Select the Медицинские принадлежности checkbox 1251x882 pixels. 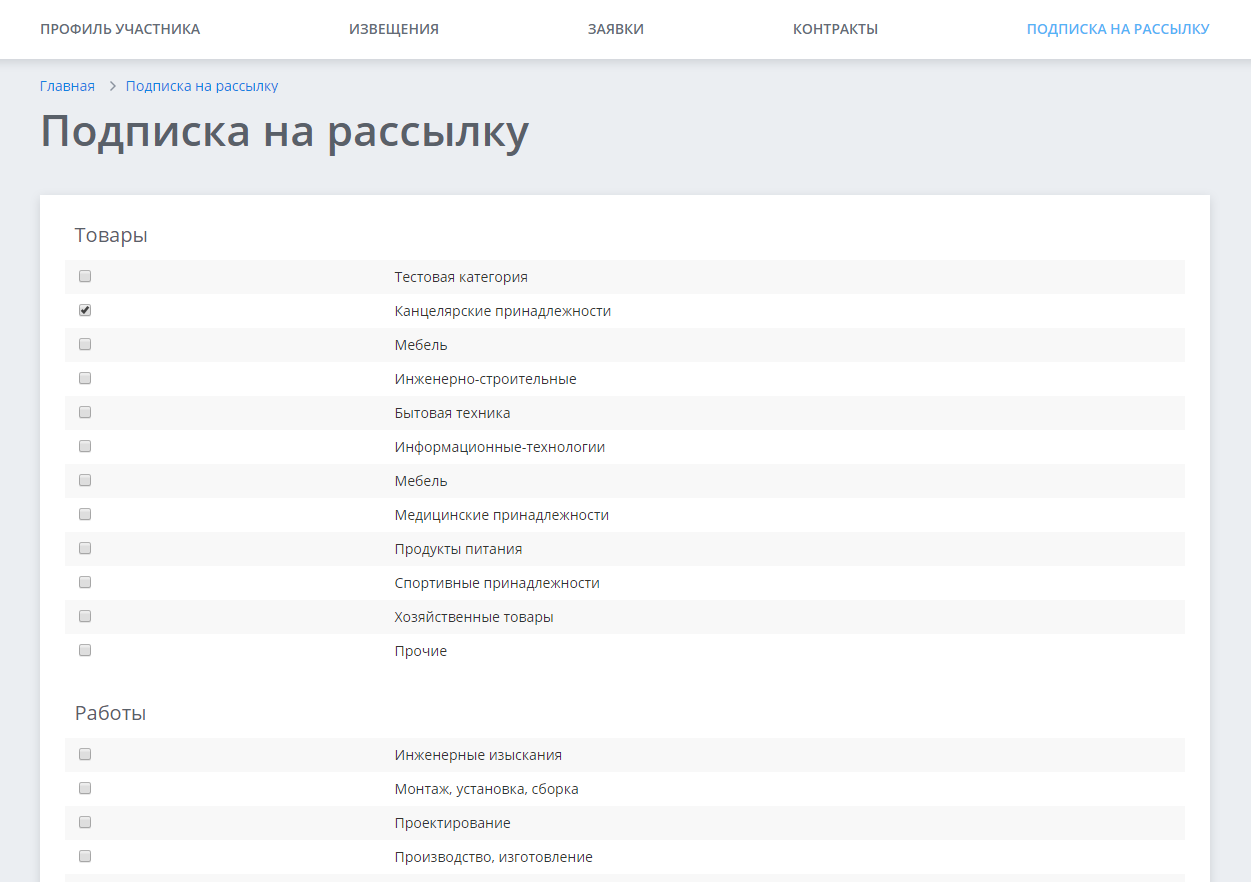coord(85,514)
